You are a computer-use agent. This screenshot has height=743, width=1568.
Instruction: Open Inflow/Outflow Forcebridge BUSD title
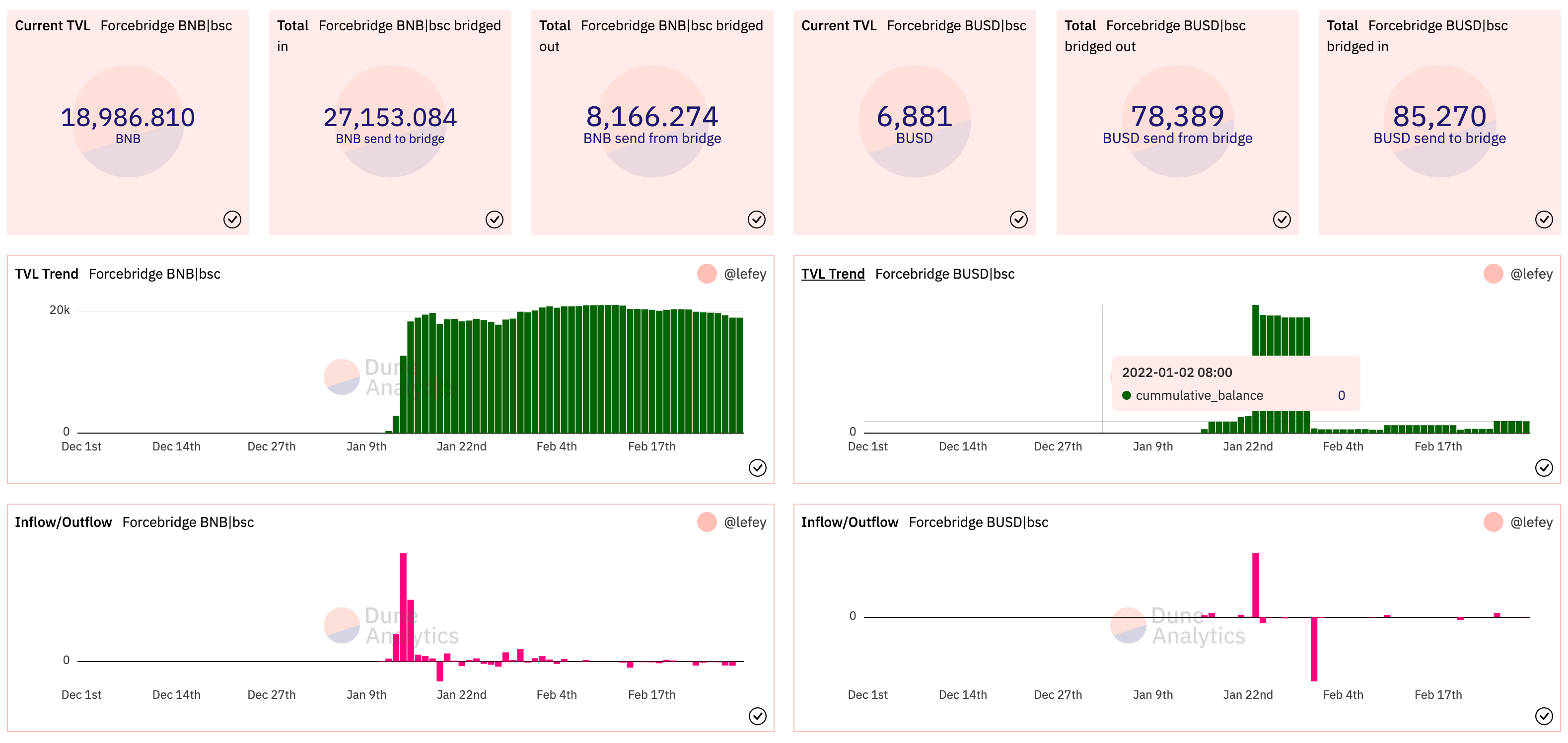pyautogui.click(x=849, y=522)
